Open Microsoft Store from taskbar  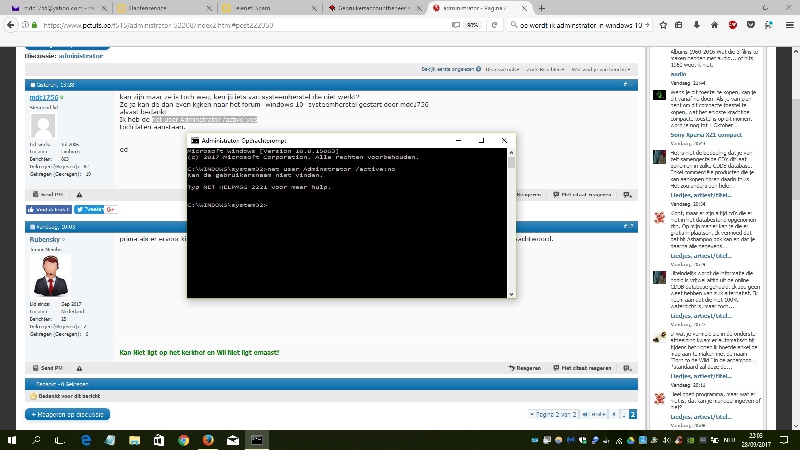pos(159,440)
